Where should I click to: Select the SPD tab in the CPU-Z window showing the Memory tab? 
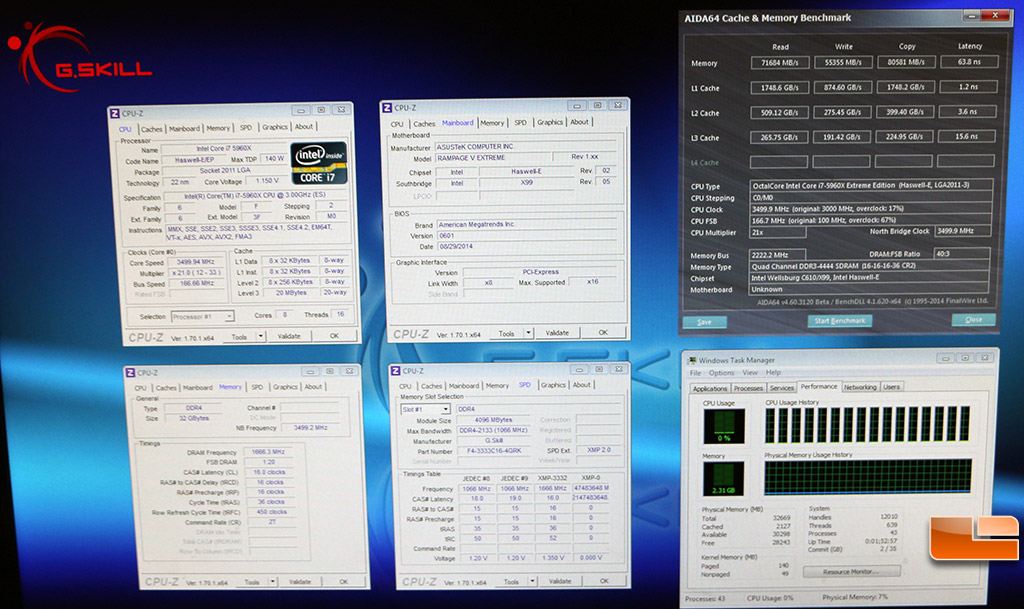[257, 387]
